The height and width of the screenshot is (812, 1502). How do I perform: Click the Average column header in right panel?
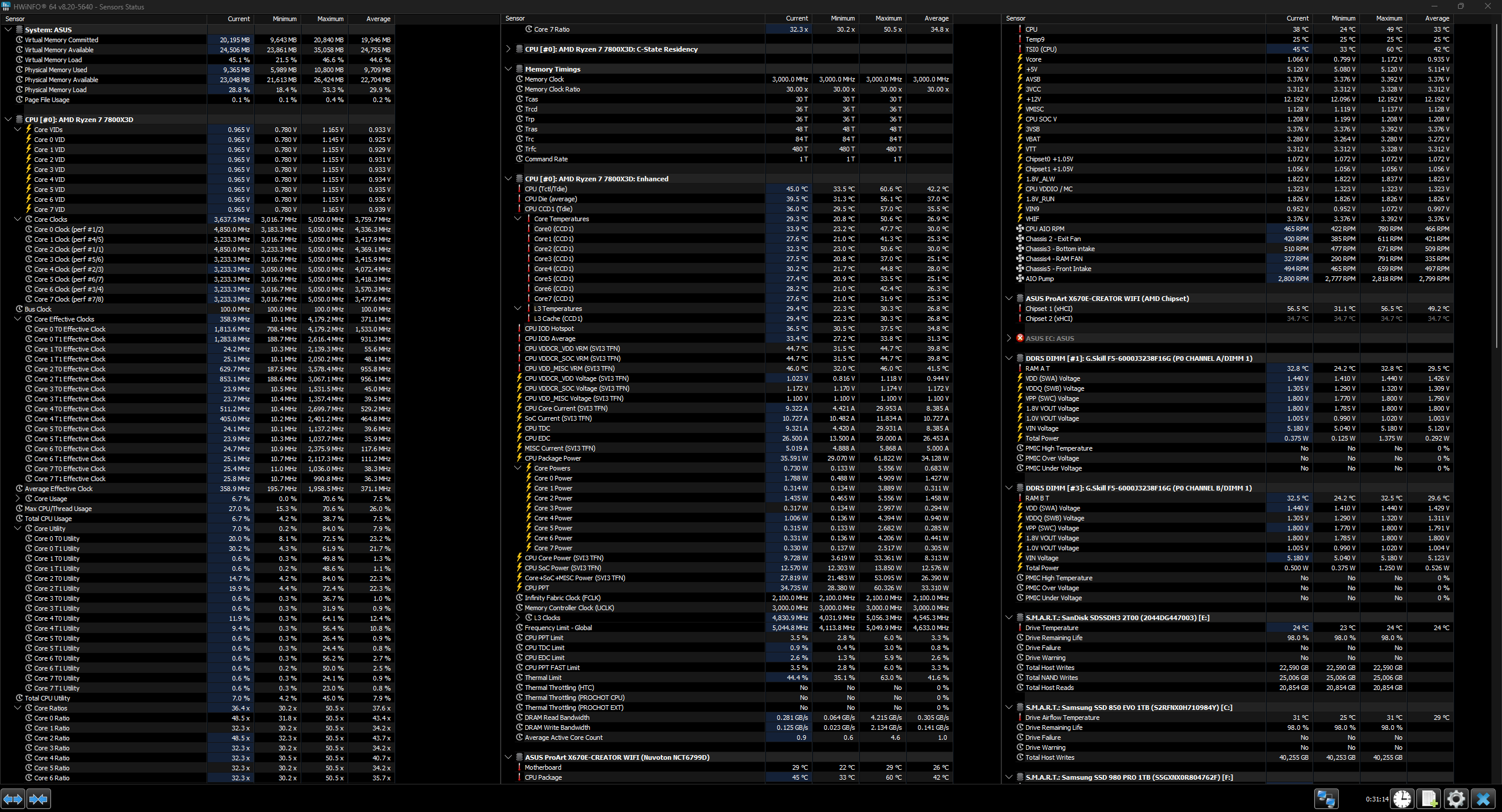[x=1436, y=19]
